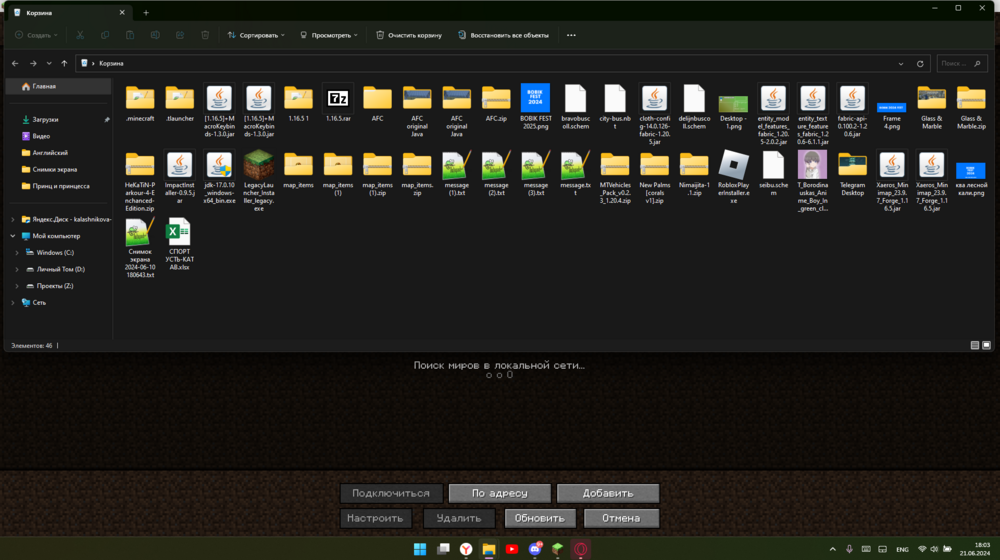Viewport: 1000px width, 560px height.
Task: Select Glass & Marble.zip archive
Action: coord(971,107)
